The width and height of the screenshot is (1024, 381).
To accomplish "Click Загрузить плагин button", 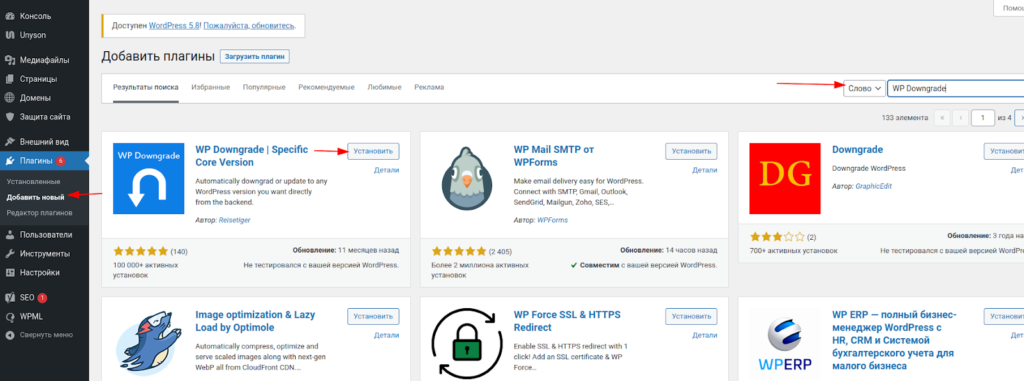I will point(255,57).
